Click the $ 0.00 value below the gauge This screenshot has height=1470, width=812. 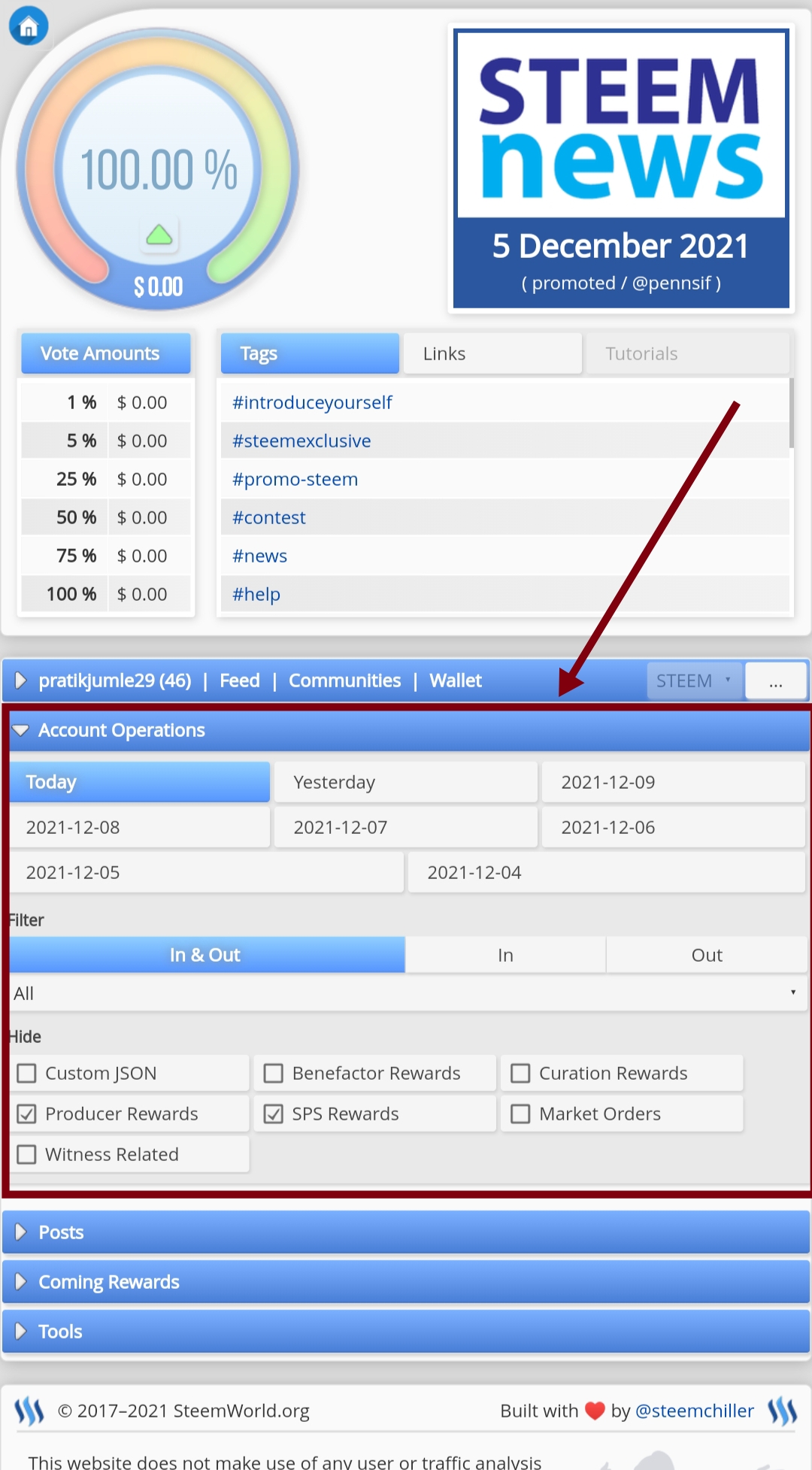click(159, 286)
